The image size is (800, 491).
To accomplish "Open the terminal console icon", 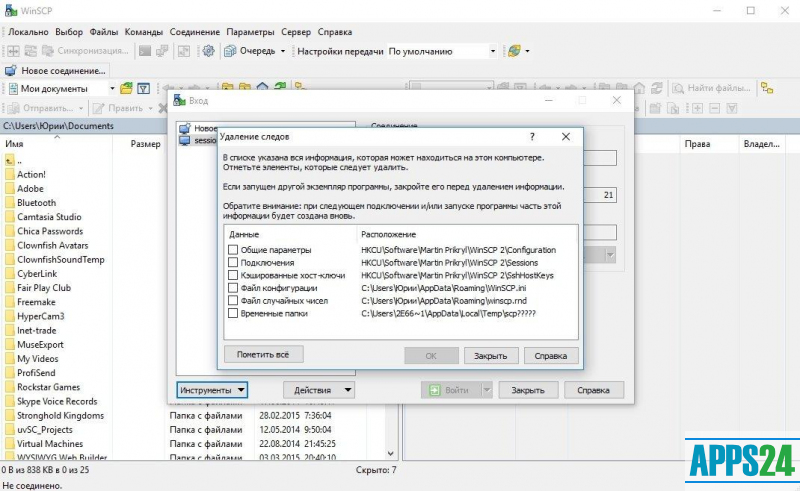I will (x=145, y=51).
